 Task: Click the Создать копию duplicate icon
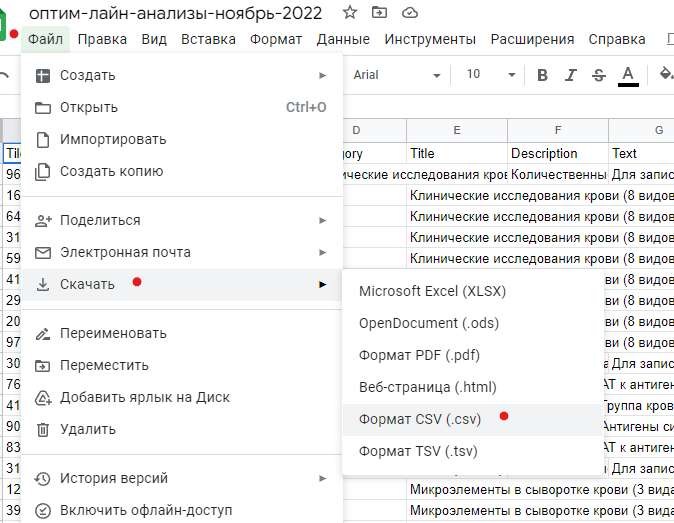click(x=43, y=171)
